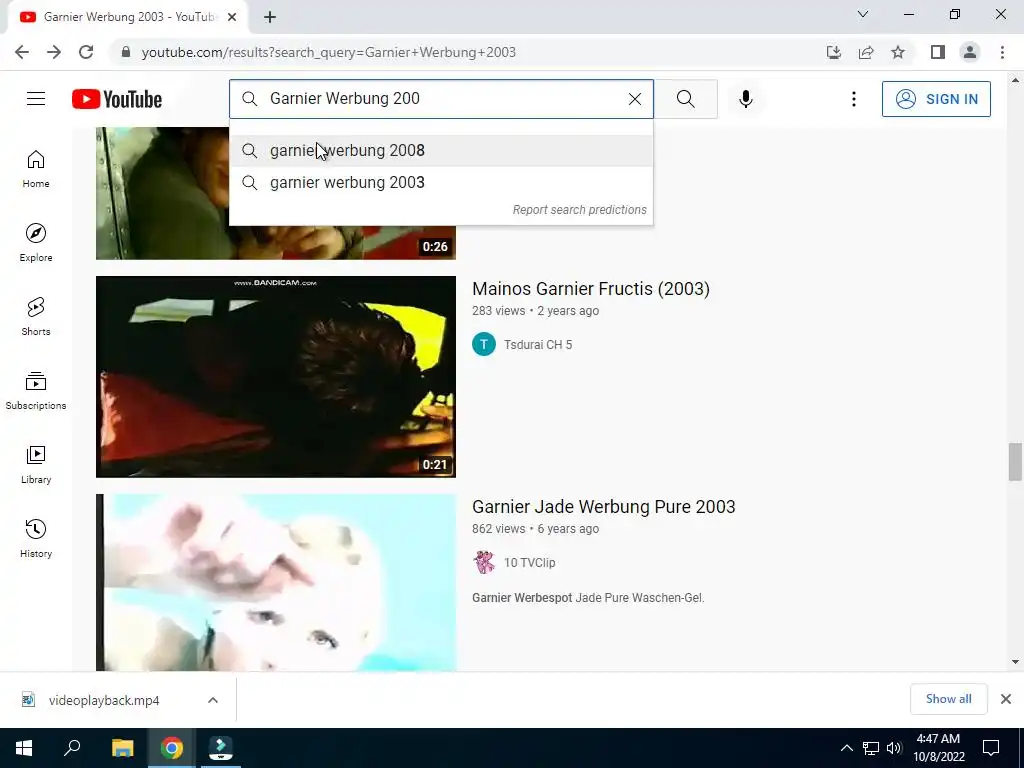Click the install app icon in address bar

(834, 52)
